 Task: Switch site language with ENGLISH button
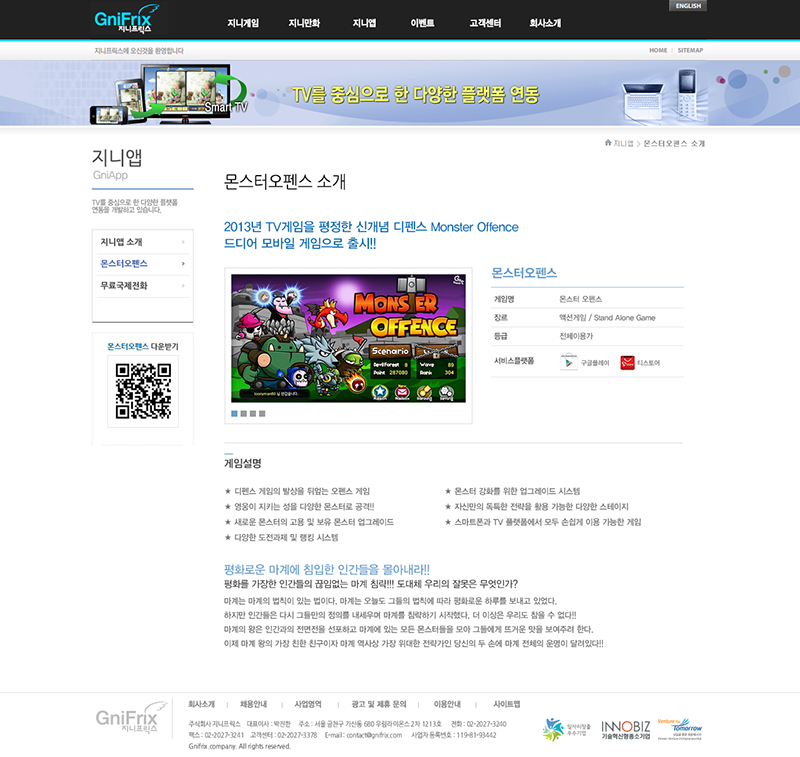point(688,6)
